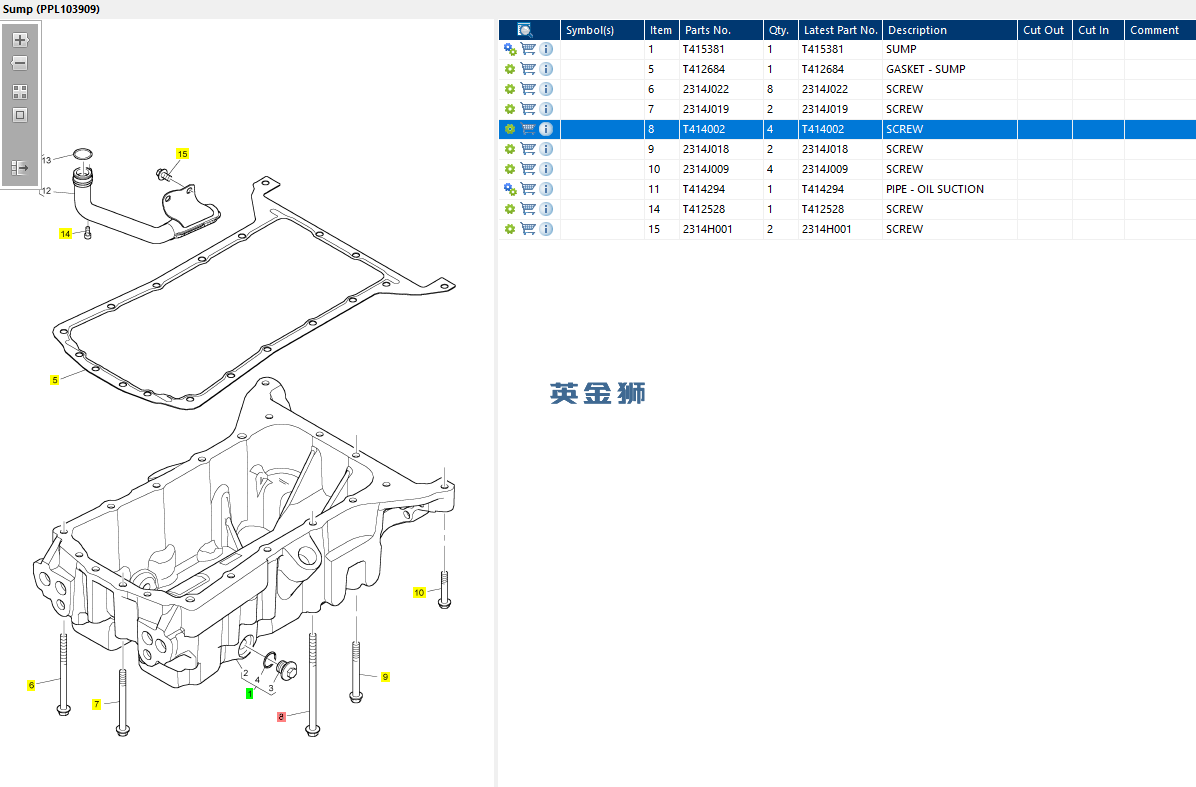Screen dimensions: 1196x787
Task: Add screw 2314J019 to cart
Action: [528, 109]
